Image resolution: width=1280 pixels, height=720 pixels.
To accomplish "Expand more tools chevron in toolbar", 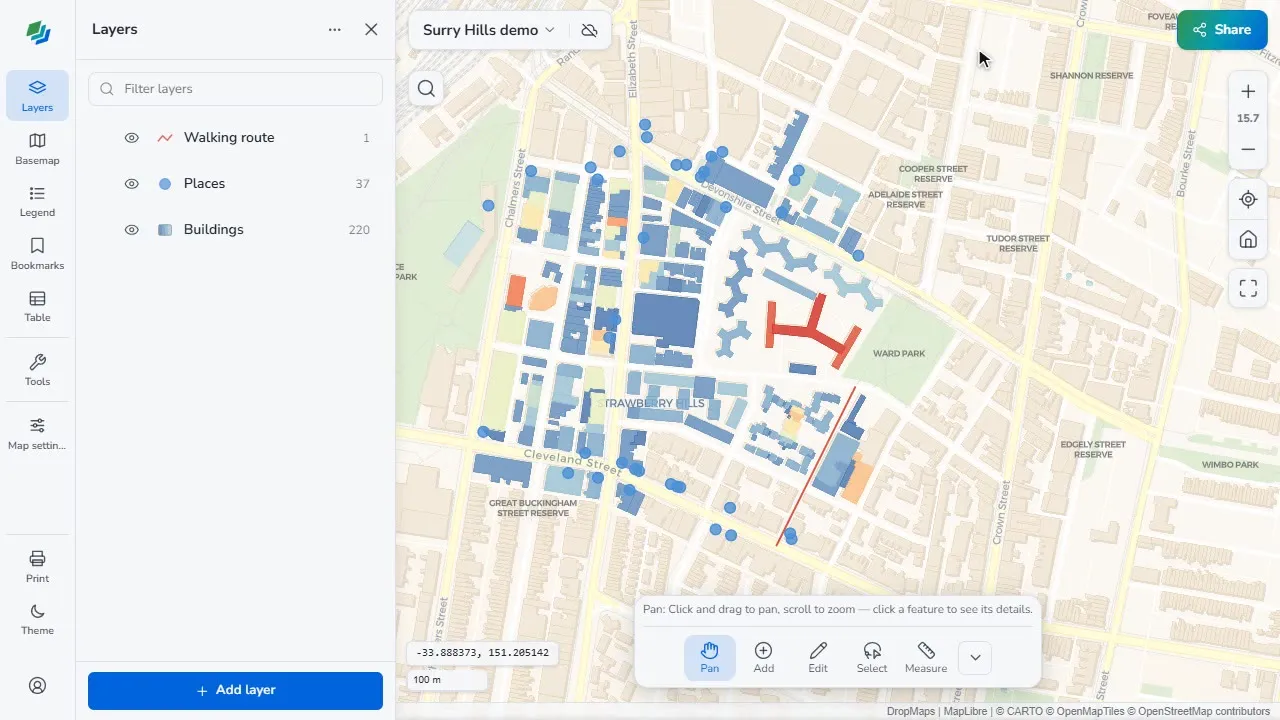I will pyautogui.click(x=975, y=657).
